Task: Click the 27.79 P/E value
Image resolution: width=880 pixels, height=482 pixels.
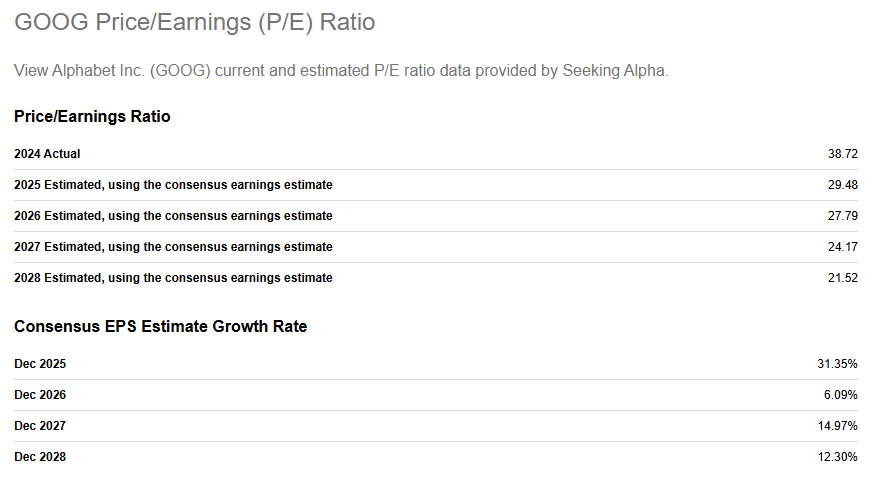Action: click(843, 216)
